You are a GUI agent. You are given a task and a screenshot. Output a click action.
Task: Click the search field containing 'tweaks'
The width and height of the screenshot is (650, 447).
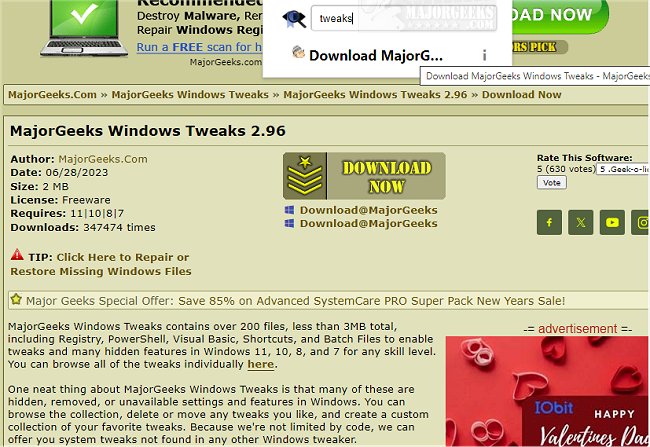coord(404,18)
